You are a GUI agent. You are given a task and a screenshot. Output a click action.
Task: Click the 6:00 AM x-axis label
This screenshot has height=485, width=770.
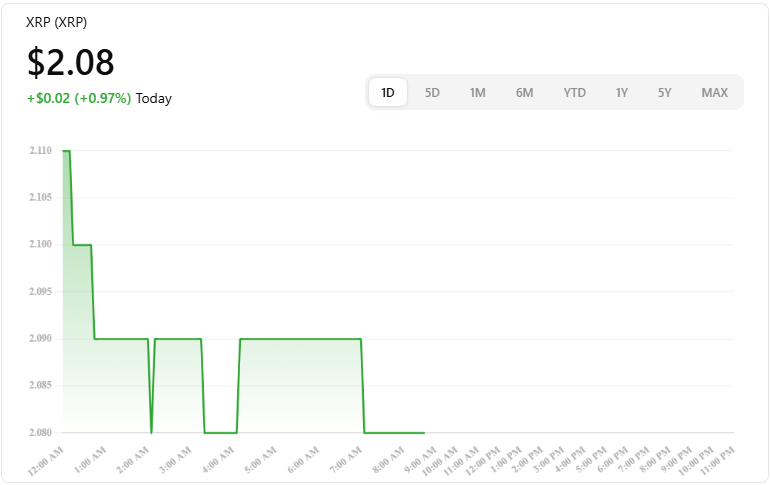(303, 460)
